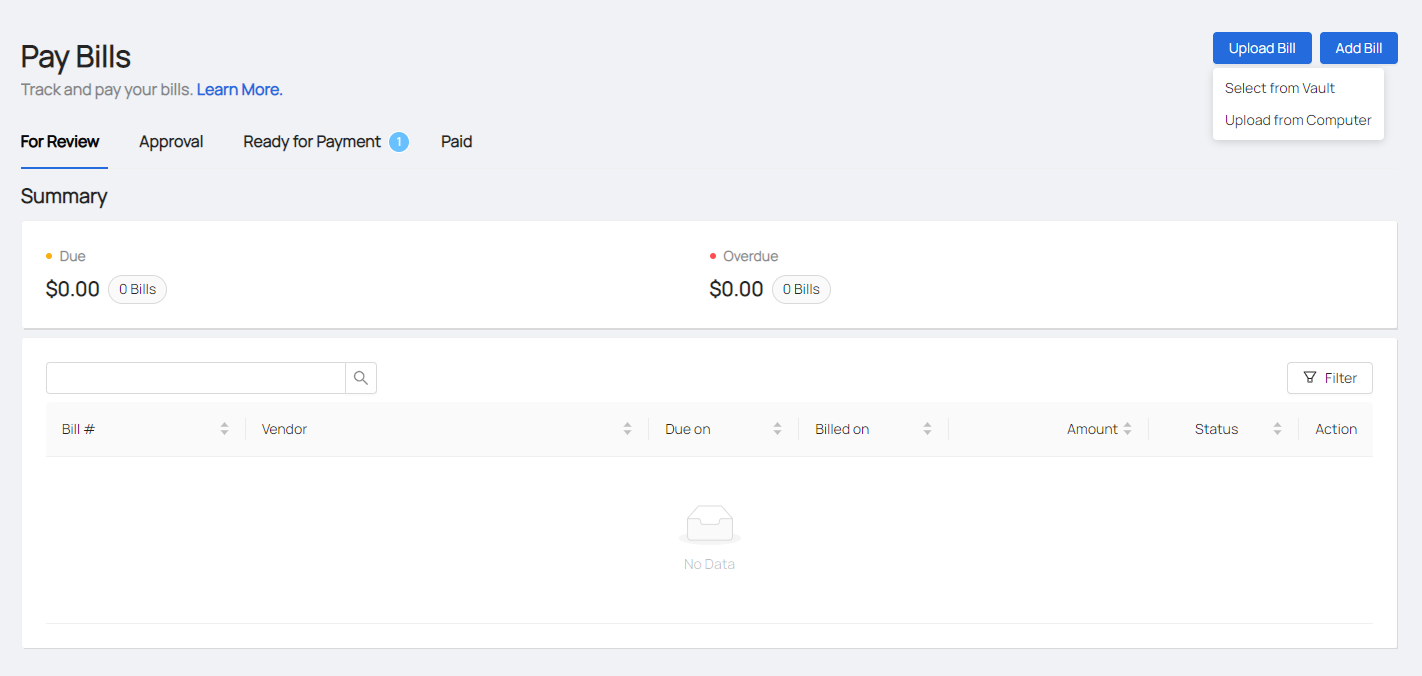Switch to the Approval tab
Viewport: 1422px width, 676px height.
click(171, 142)
